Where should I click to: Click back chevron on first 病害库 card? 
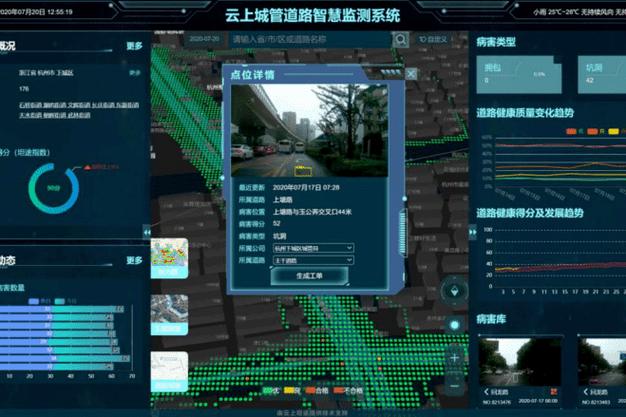[486, 391]
